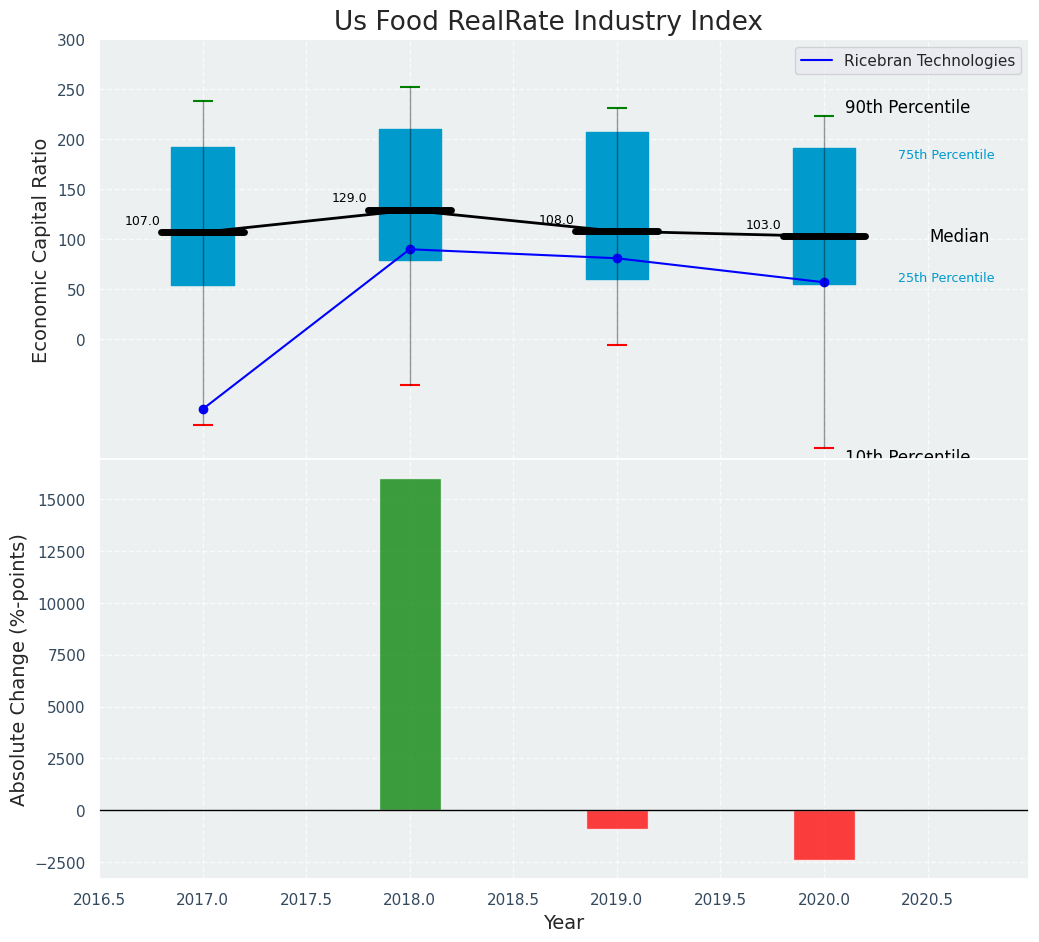Click the 'Median' label
The width and height of the screenshot is (1039, 942).
click(x=959, y=236)
